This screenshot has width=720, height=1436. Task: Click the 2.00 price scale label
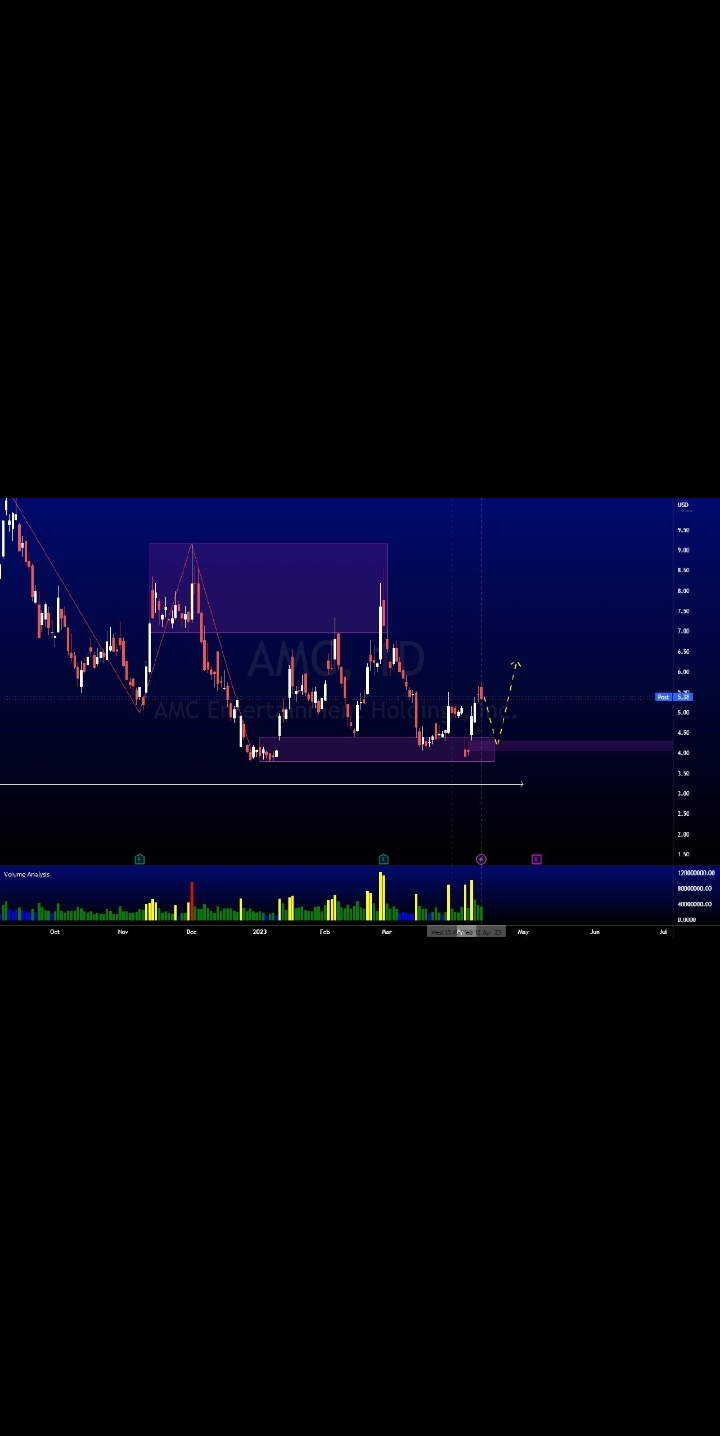pos(683,834)
